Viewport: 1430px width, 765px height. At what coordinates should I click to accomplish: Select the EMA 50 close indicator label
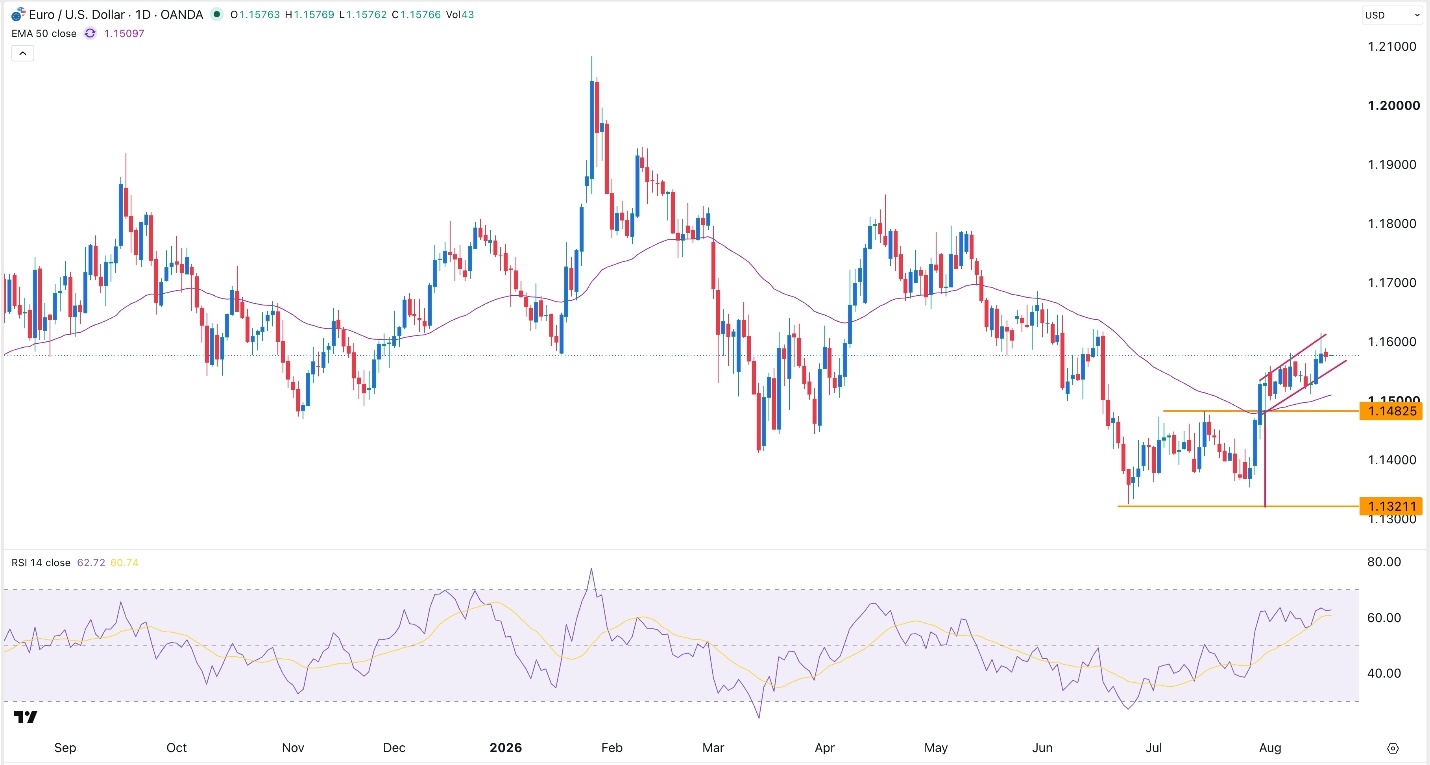click(x=44, y=33)
